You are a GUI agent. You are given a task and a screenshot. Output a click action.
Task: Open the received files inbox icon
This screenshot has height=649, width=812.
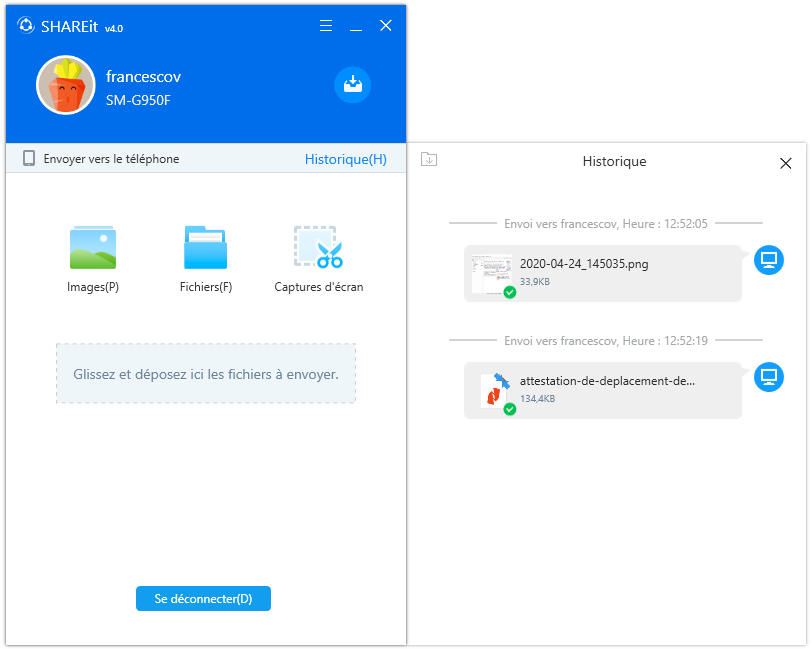pos(353,85)
